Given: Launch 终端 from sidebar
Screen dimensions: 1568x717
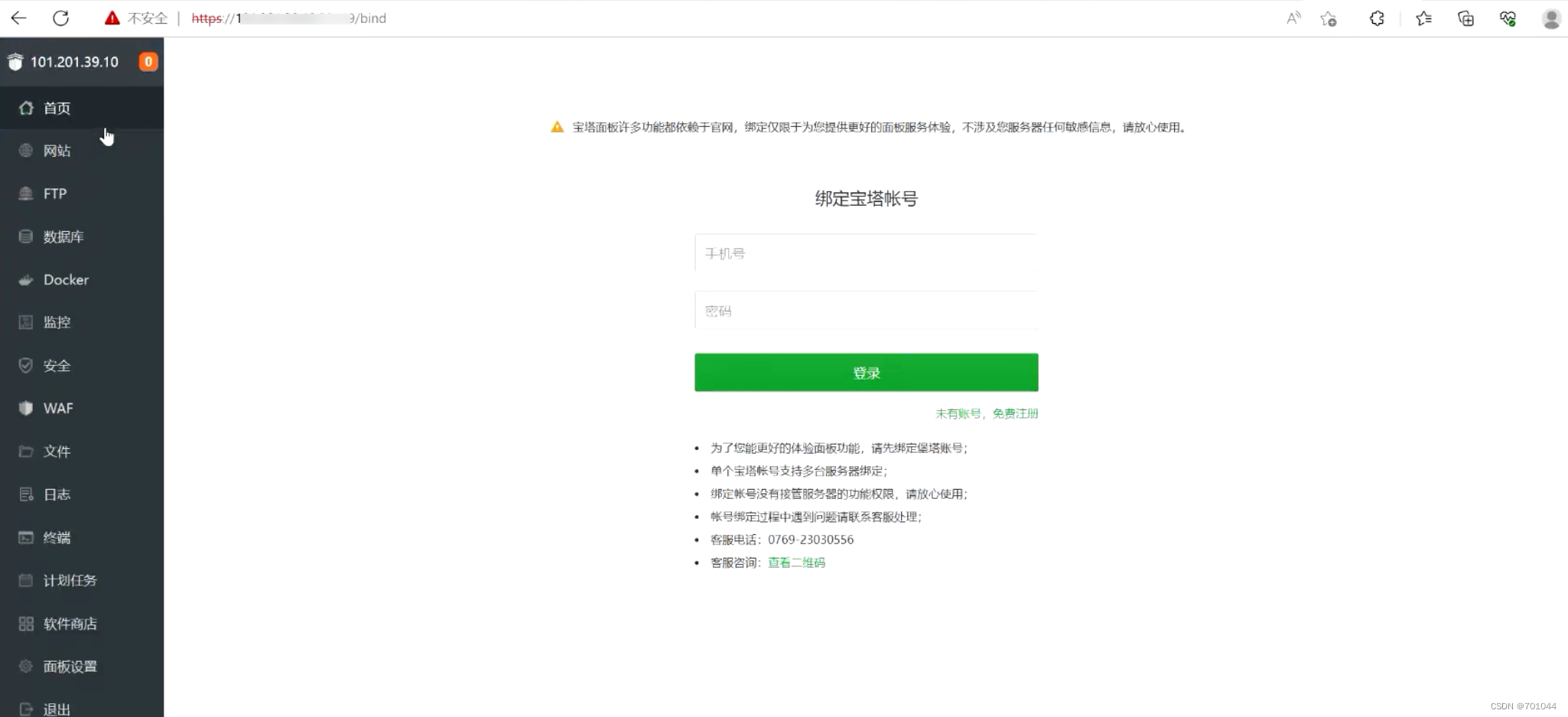Looking at the screenshot, I should click(82, 537).
